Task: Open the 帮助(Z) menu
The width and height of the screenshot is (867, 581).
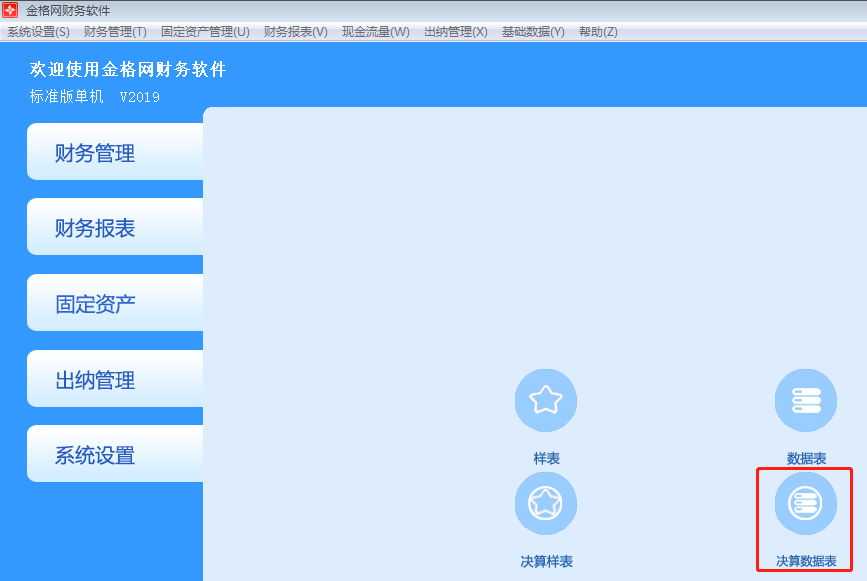Action: pos(600,31)
